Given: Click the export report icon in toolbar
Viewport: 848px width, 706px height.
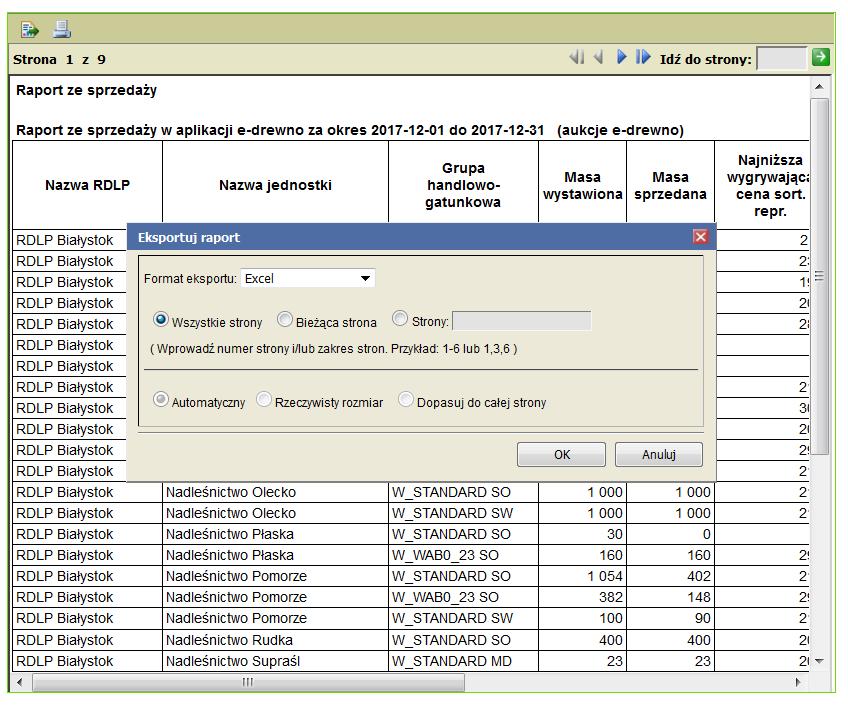Looking at the screenshot, I should 30,29.
